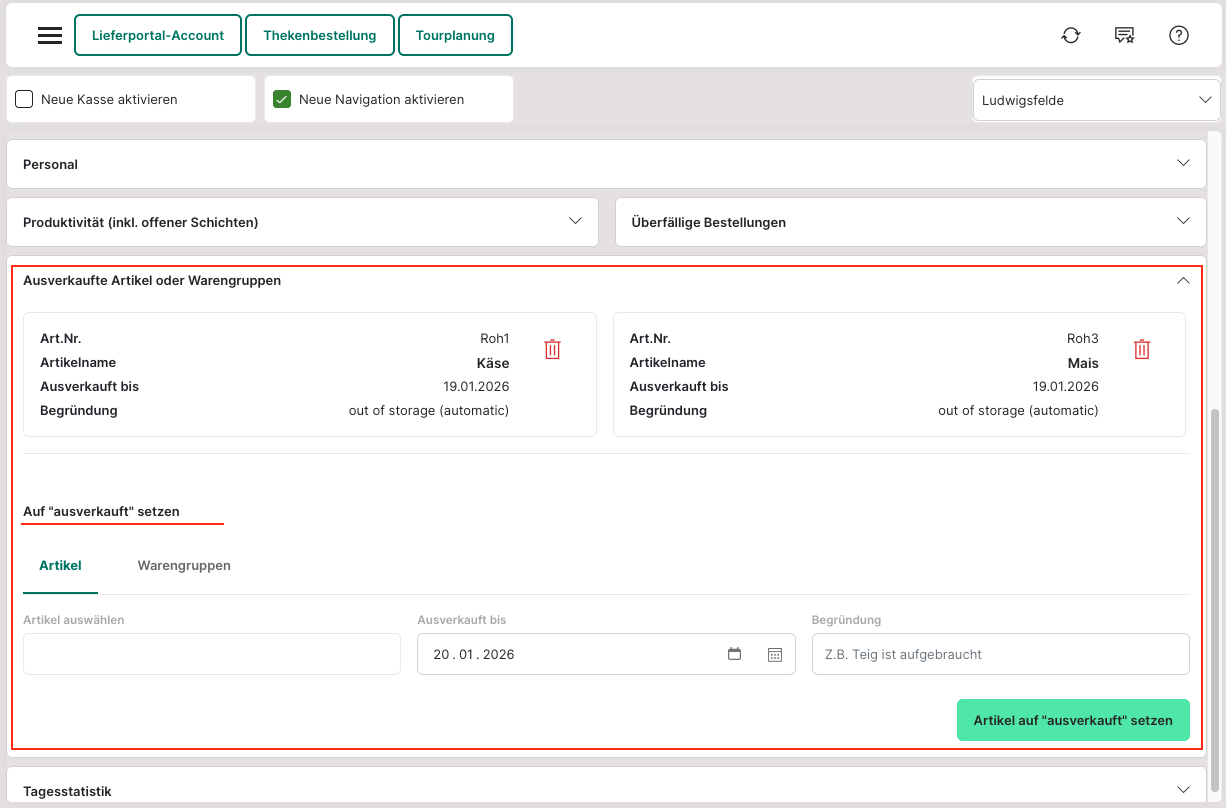Expand Produktivität (inkl. offener Schichten) panel
This screenshot has height=808, width=1226.
[x=302, y=222]
